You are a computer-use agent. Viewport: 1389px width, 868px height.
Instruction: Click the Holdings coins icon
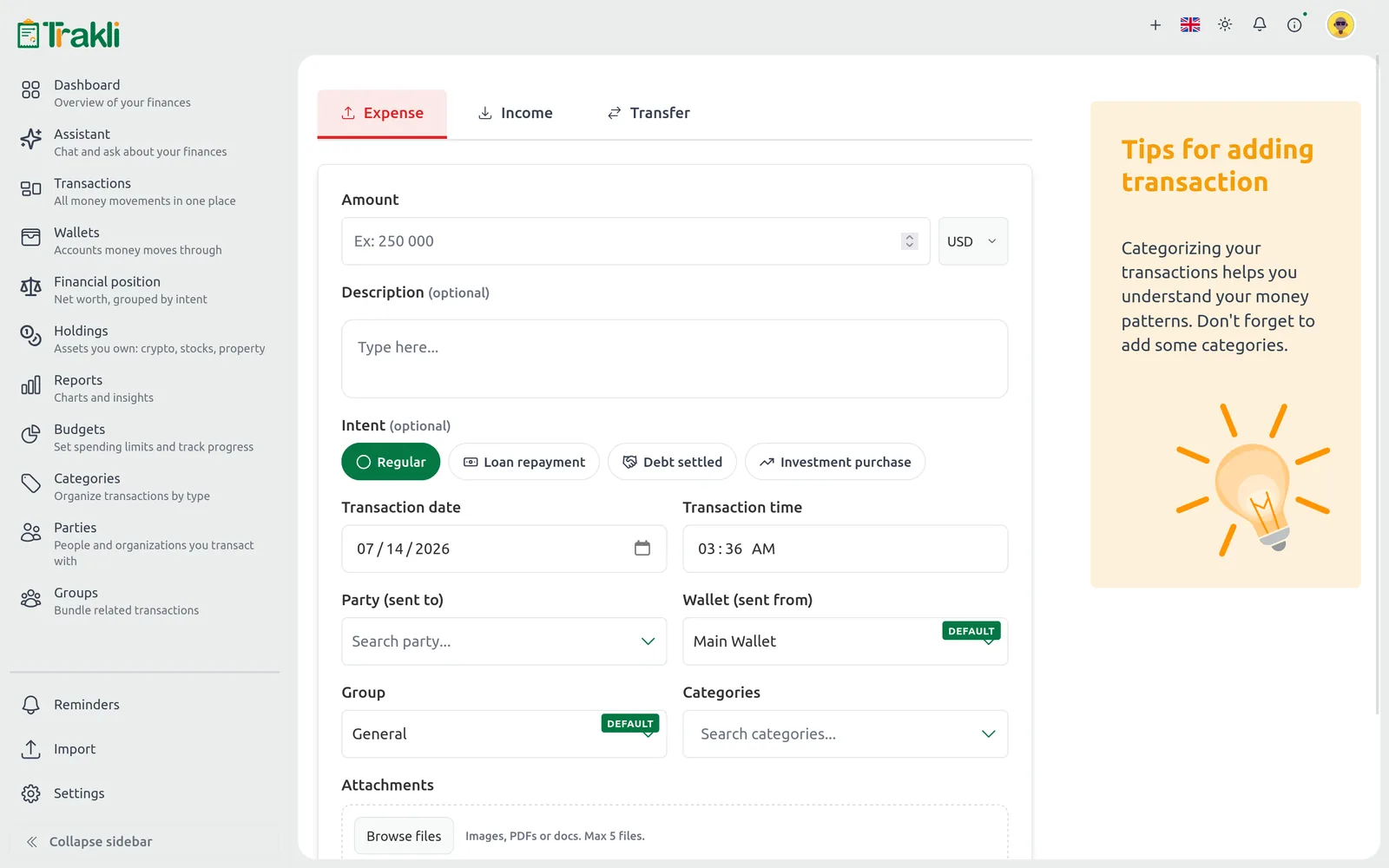(x=30, y=336)
